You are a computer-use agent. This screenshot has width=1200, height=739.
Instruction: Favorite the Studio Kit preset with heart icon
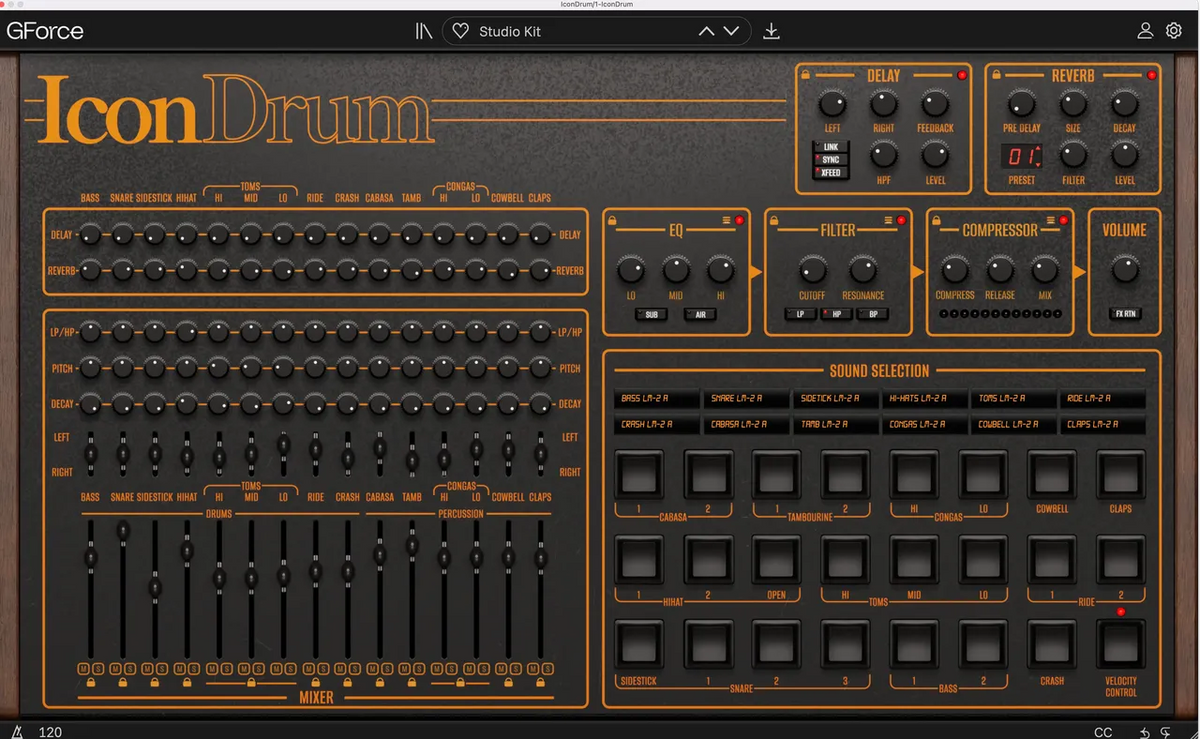(x=460, y=31)
